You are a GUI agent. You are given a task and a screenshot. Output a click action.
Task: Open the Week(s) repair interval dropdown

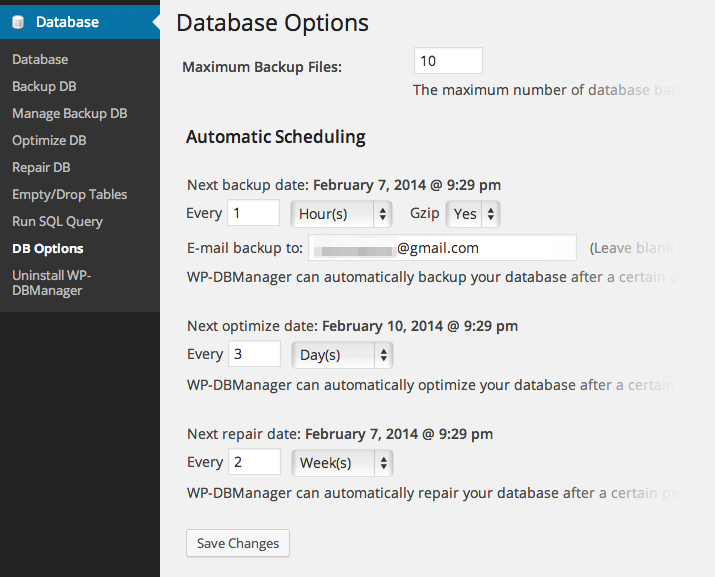[341, 463]
